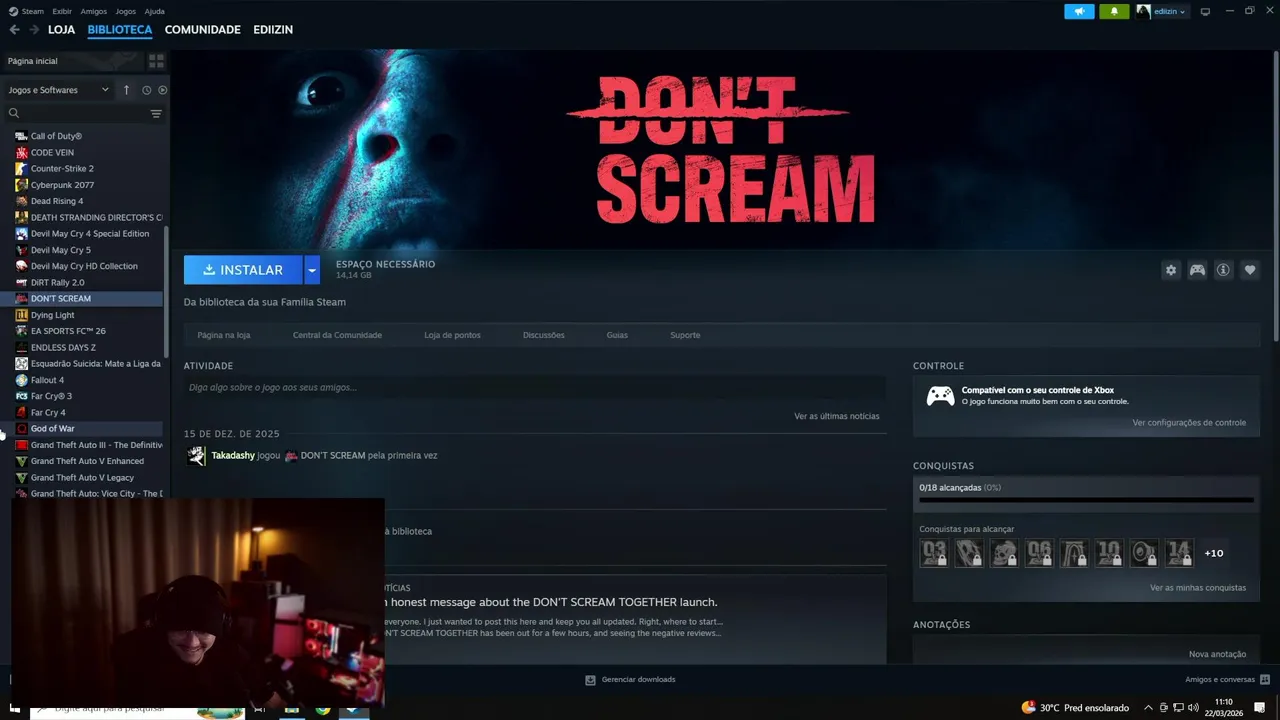Switch to Big Picture mode monitor icon

(1205, 11)
